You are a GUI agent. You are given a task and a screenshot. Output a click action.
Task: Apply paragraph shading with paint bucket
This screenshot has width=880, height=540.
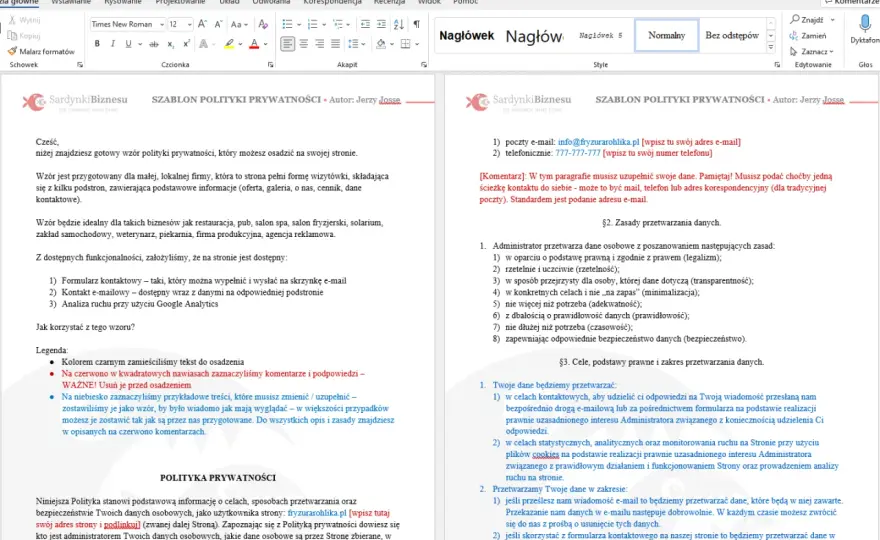coord(381,44)
